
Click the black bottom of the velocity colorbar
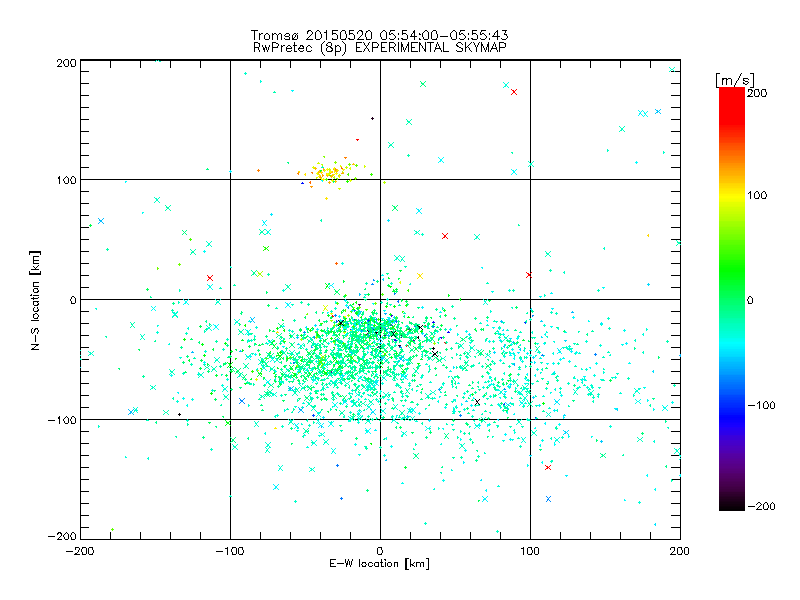732,503
